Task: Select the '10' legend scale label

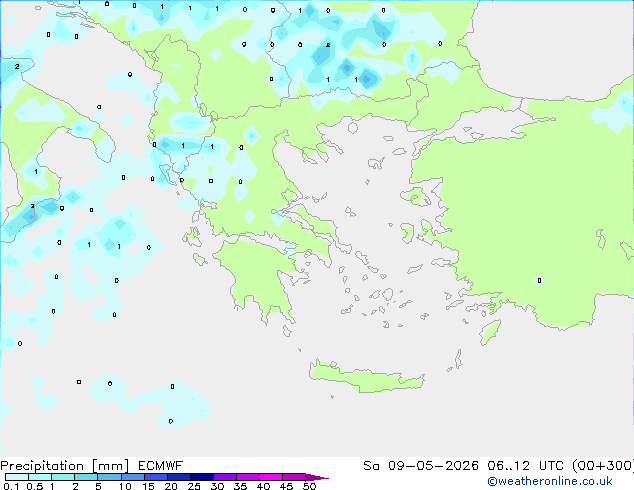Action: (x=125, y=486)
